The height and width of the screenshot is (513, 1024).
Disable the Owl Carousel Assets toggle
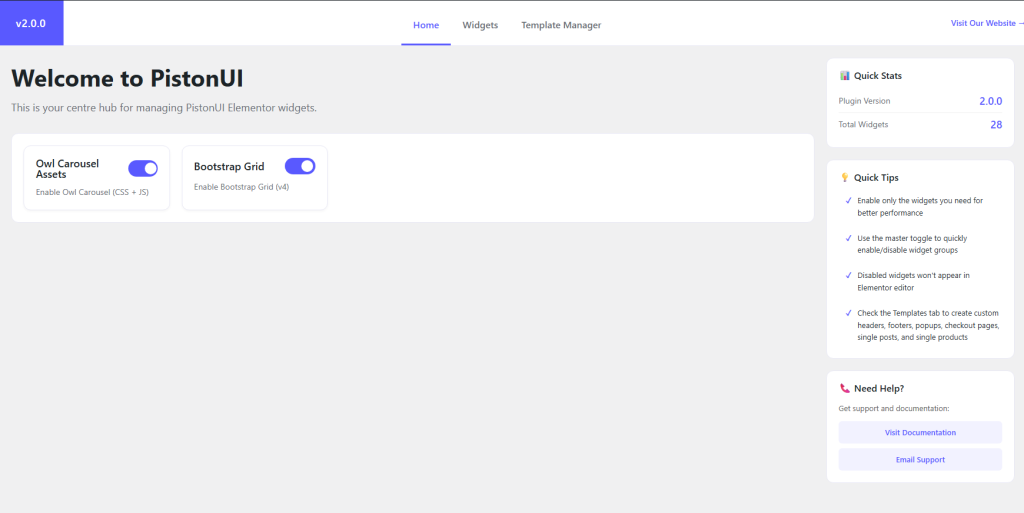pyautogui.click(x=143, y=168)
